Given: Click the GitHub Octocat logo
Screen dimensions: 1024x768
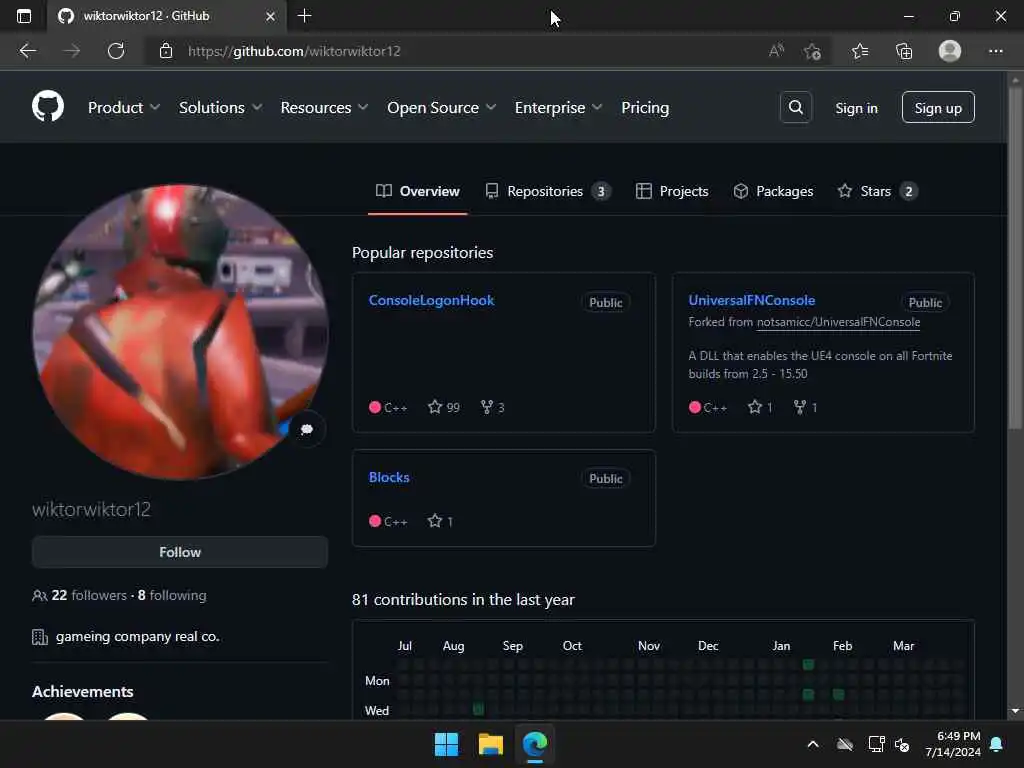Looking at the screenshot, I should 48,106.
